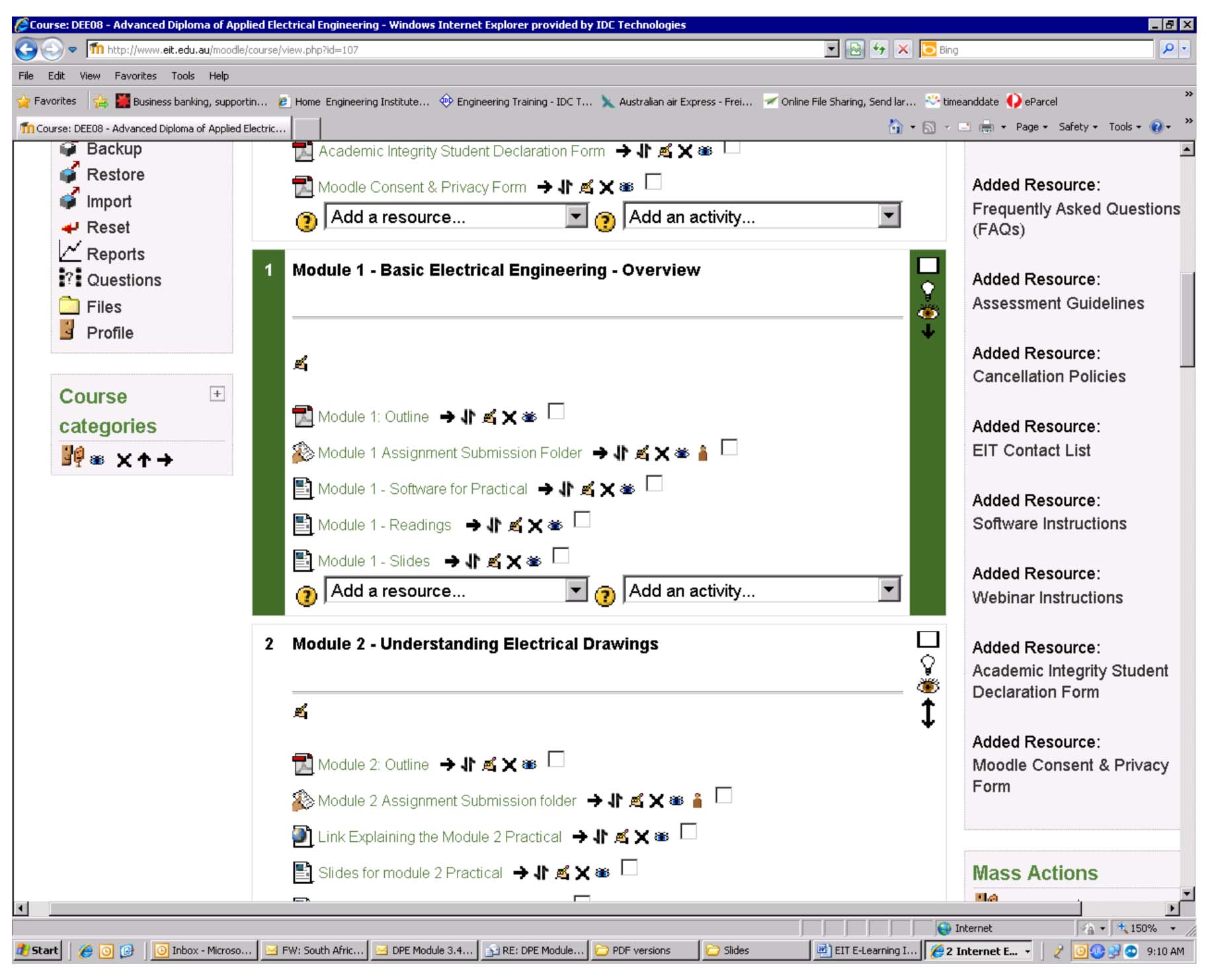Image resolution: width=1214 pixels, height=980 pixels.
Task: Hide Course categories block eye icon
Action: 97,461
